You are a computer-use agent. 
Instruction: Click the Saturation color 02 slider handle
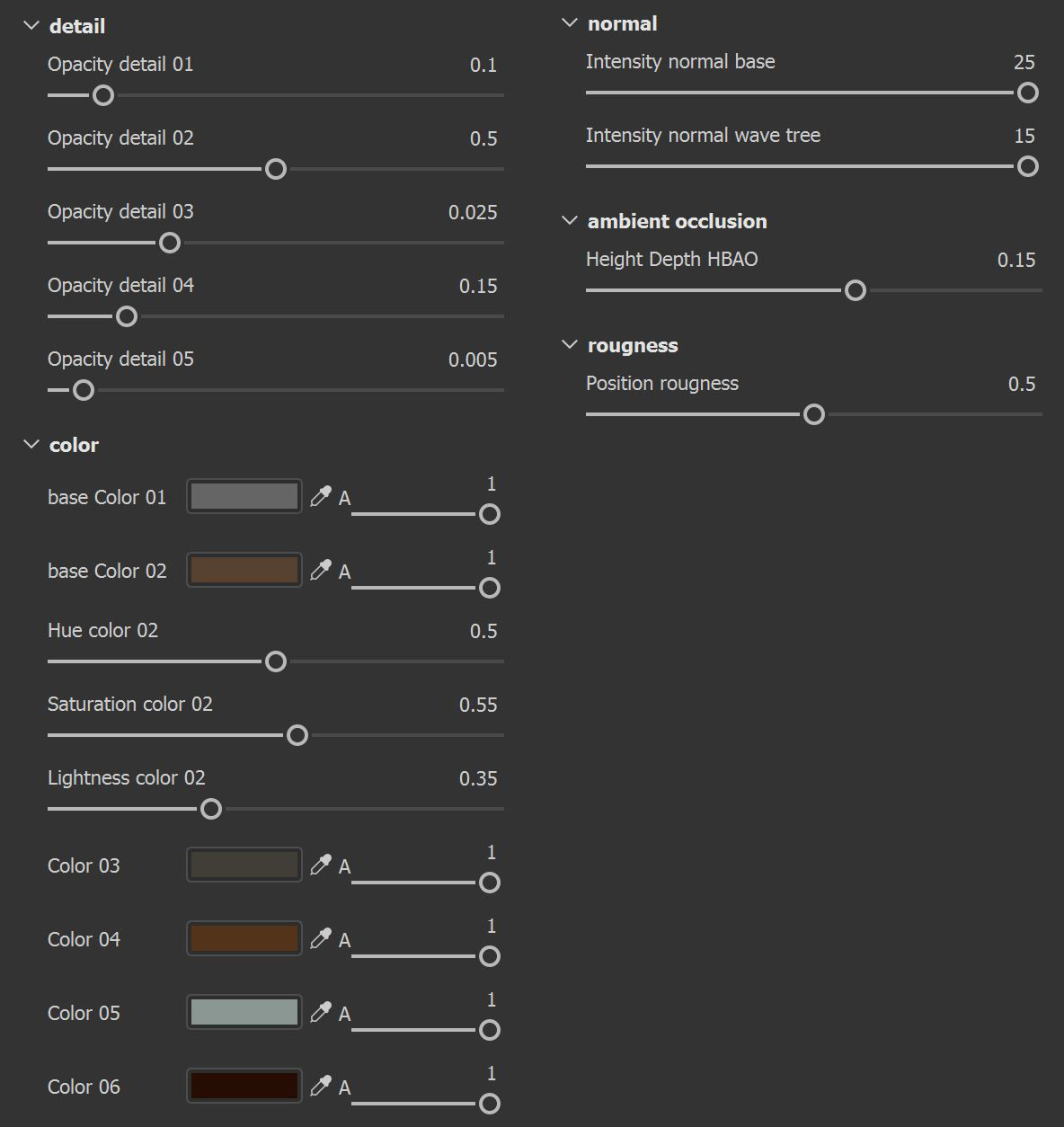pyautogui.click(x=297, y=735)
